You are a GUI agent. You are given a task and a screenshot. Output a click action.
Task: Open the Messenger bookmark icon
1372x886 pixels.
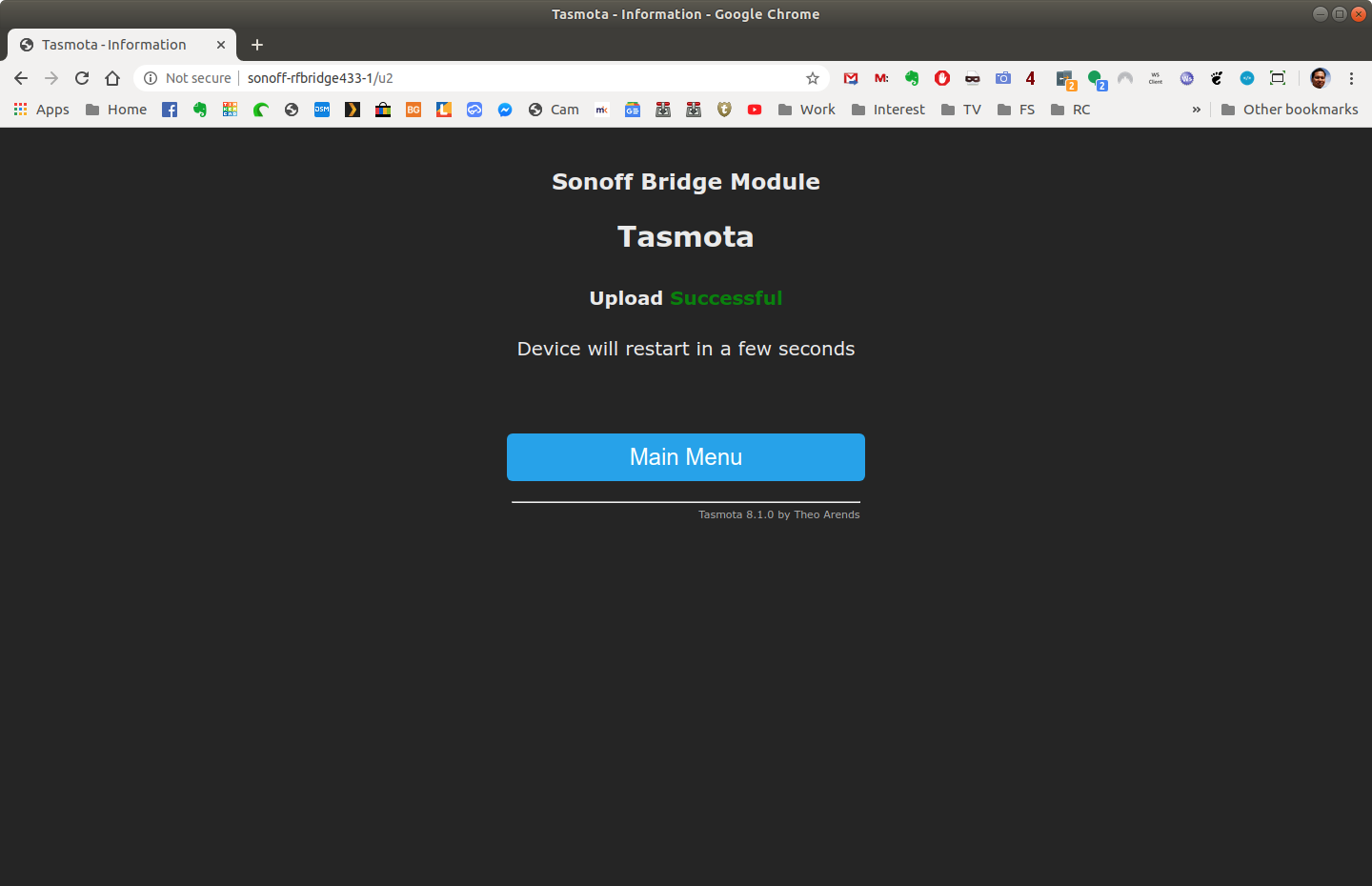click(x=505, y=110)
